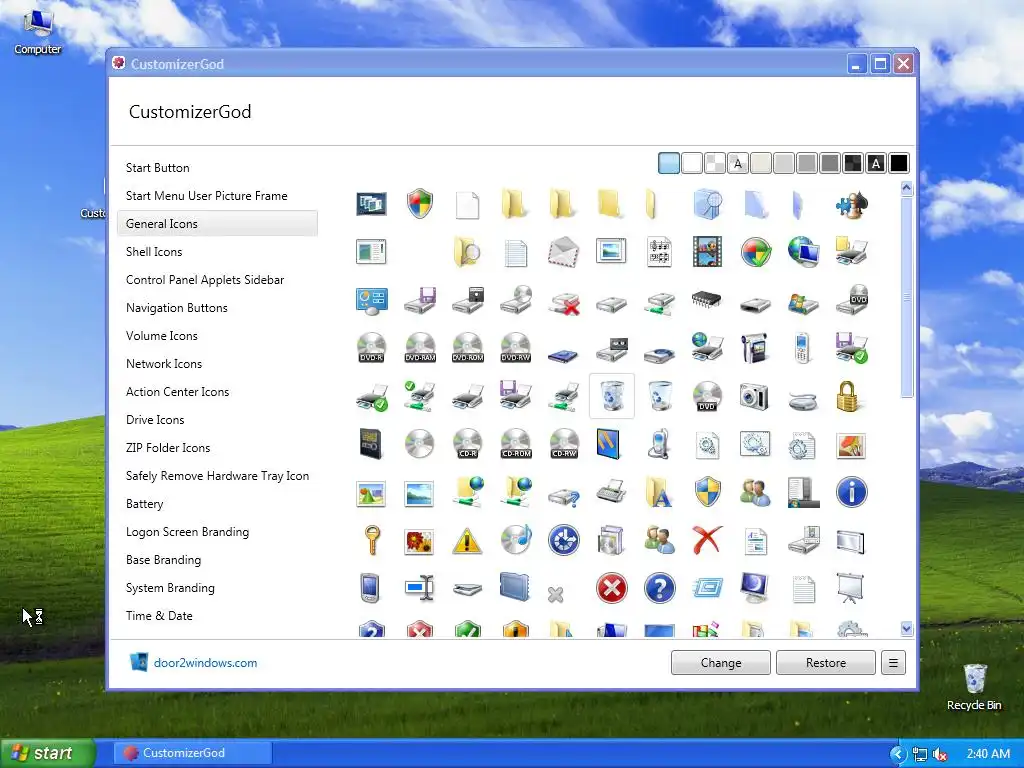Select the film strip video icon

pos(707,252)
